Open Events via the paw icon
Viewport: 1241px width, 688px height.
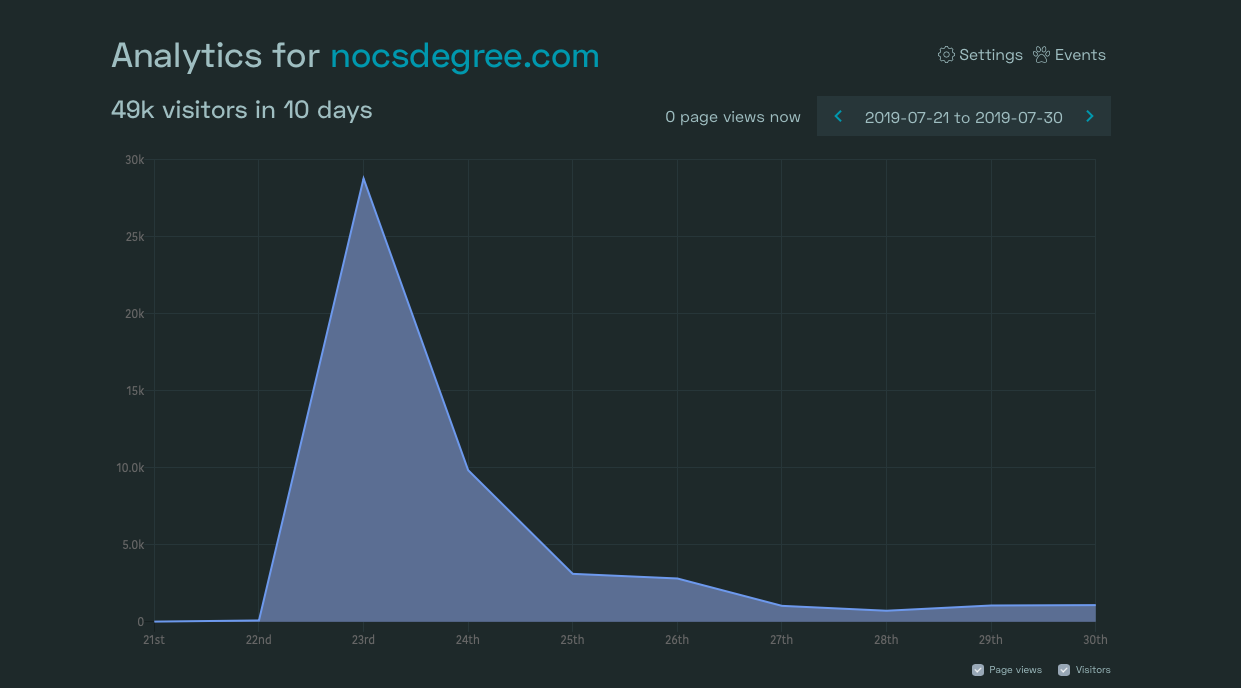(1042, 55)
